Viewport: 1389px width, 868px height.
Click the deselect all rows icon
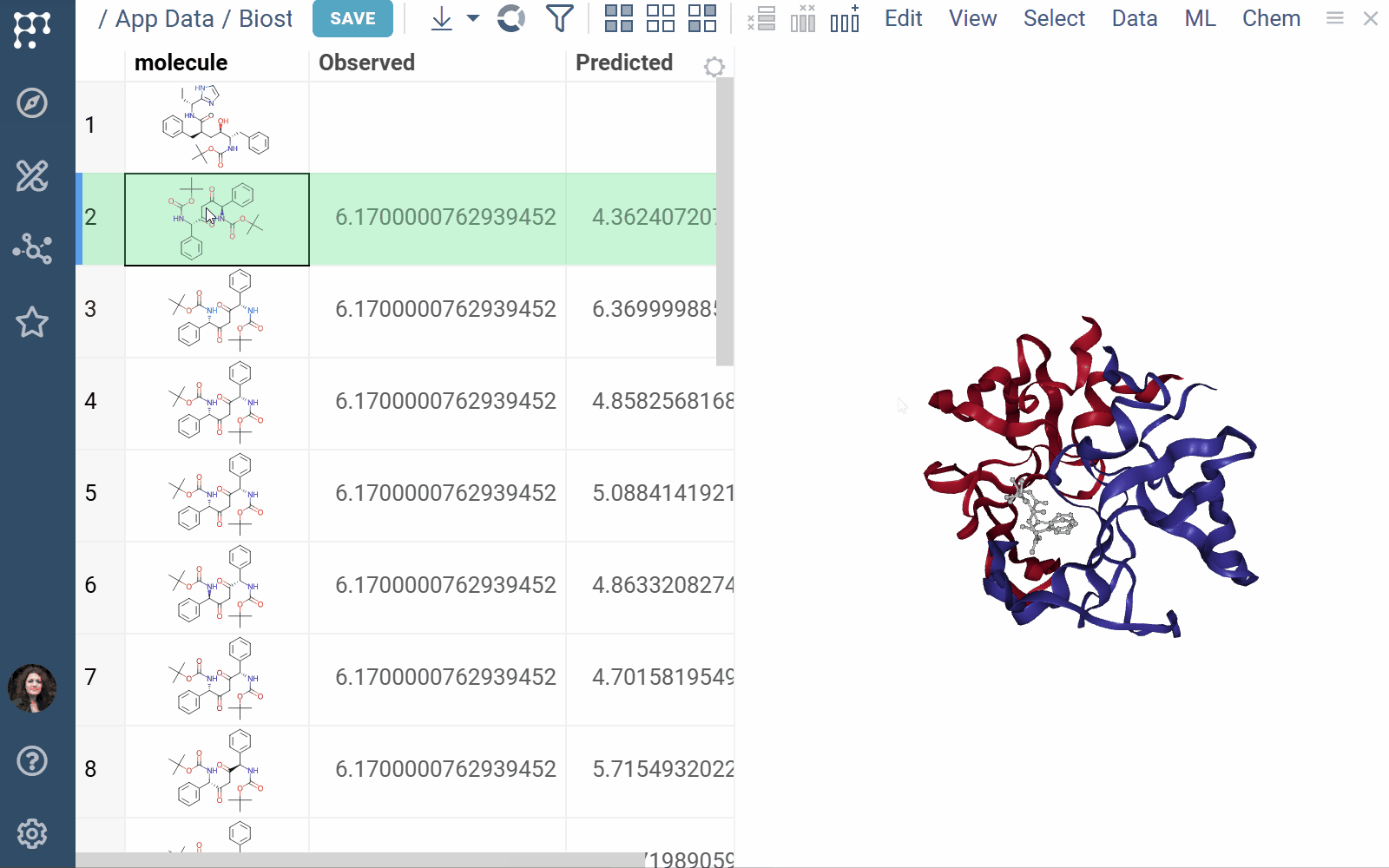tap(660, 18)
